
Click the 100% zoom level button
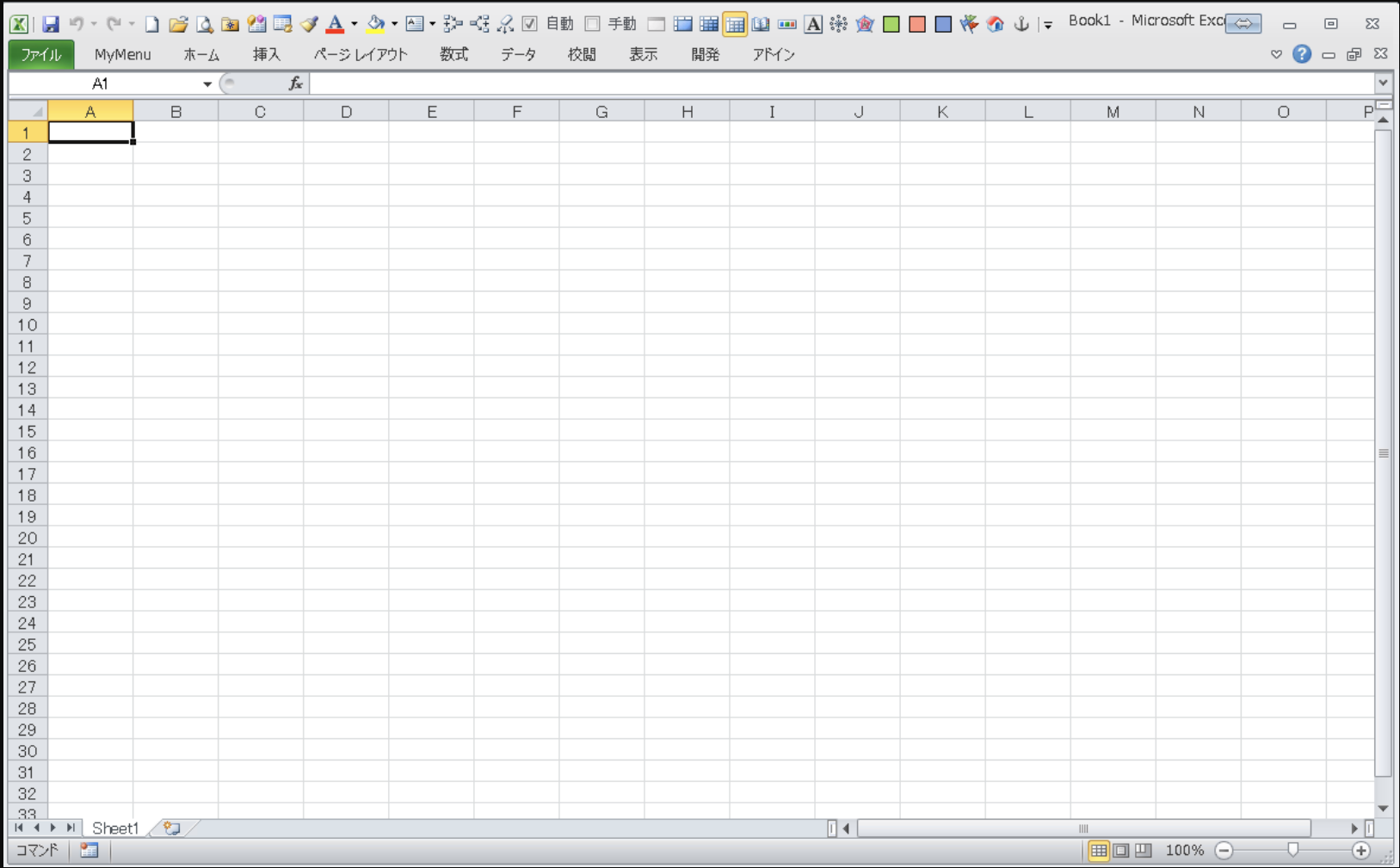click(x=1184, y=851)
